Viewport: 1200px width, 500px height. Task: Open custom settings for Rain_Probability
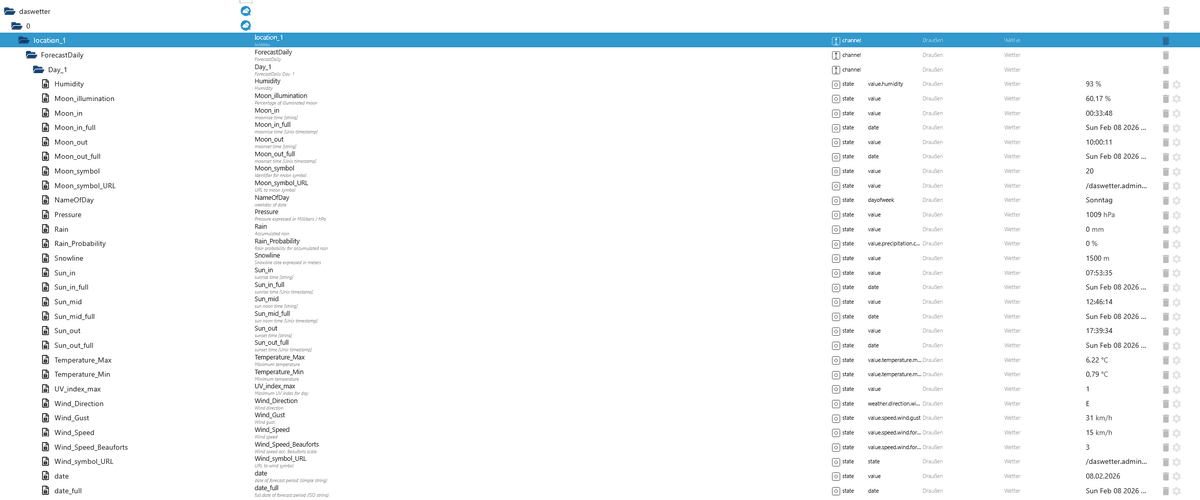1177,244
